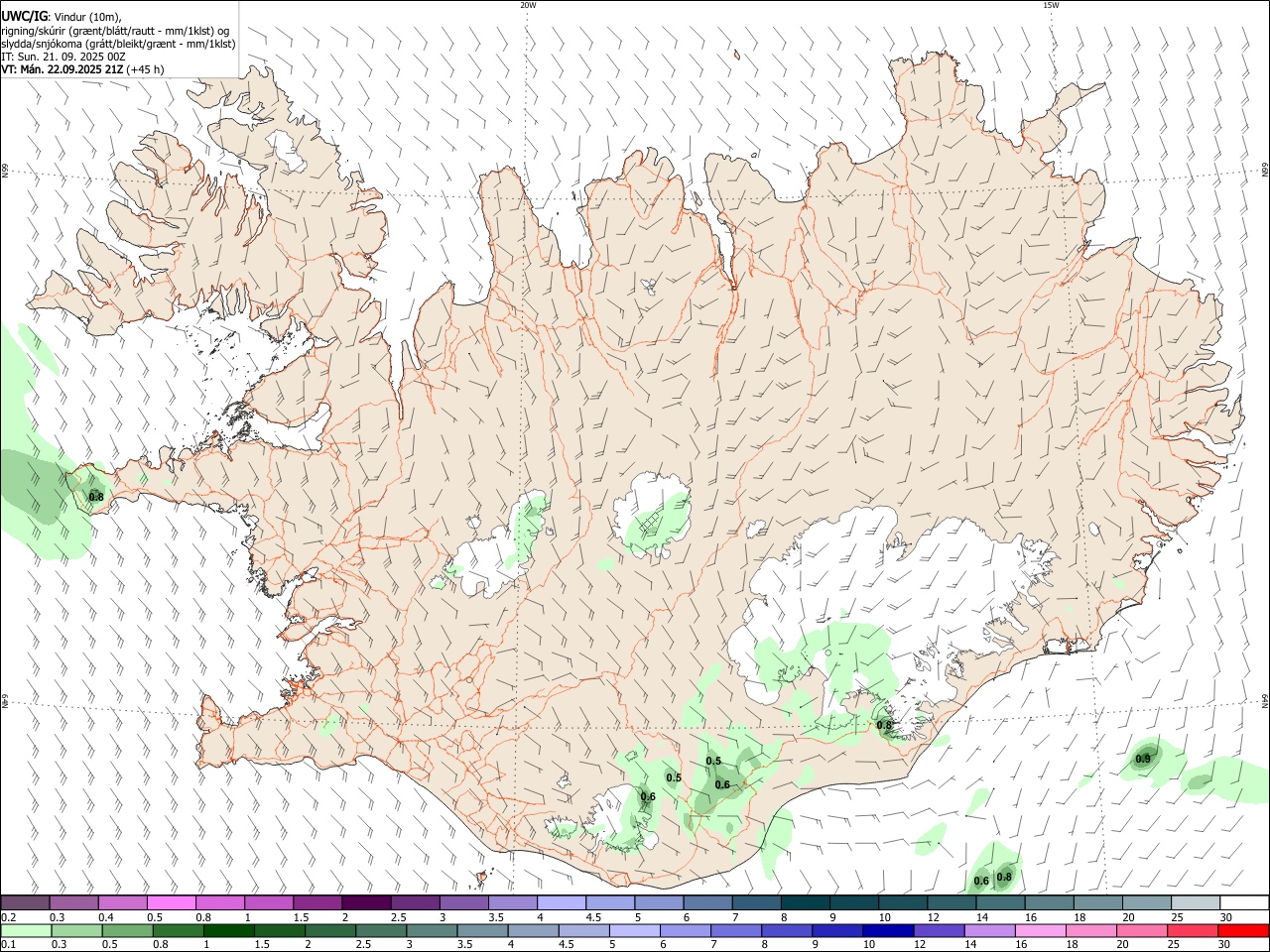
Task: Click the 'slydda/snjókoma' legend description line
Action: (x=118, y=44)
